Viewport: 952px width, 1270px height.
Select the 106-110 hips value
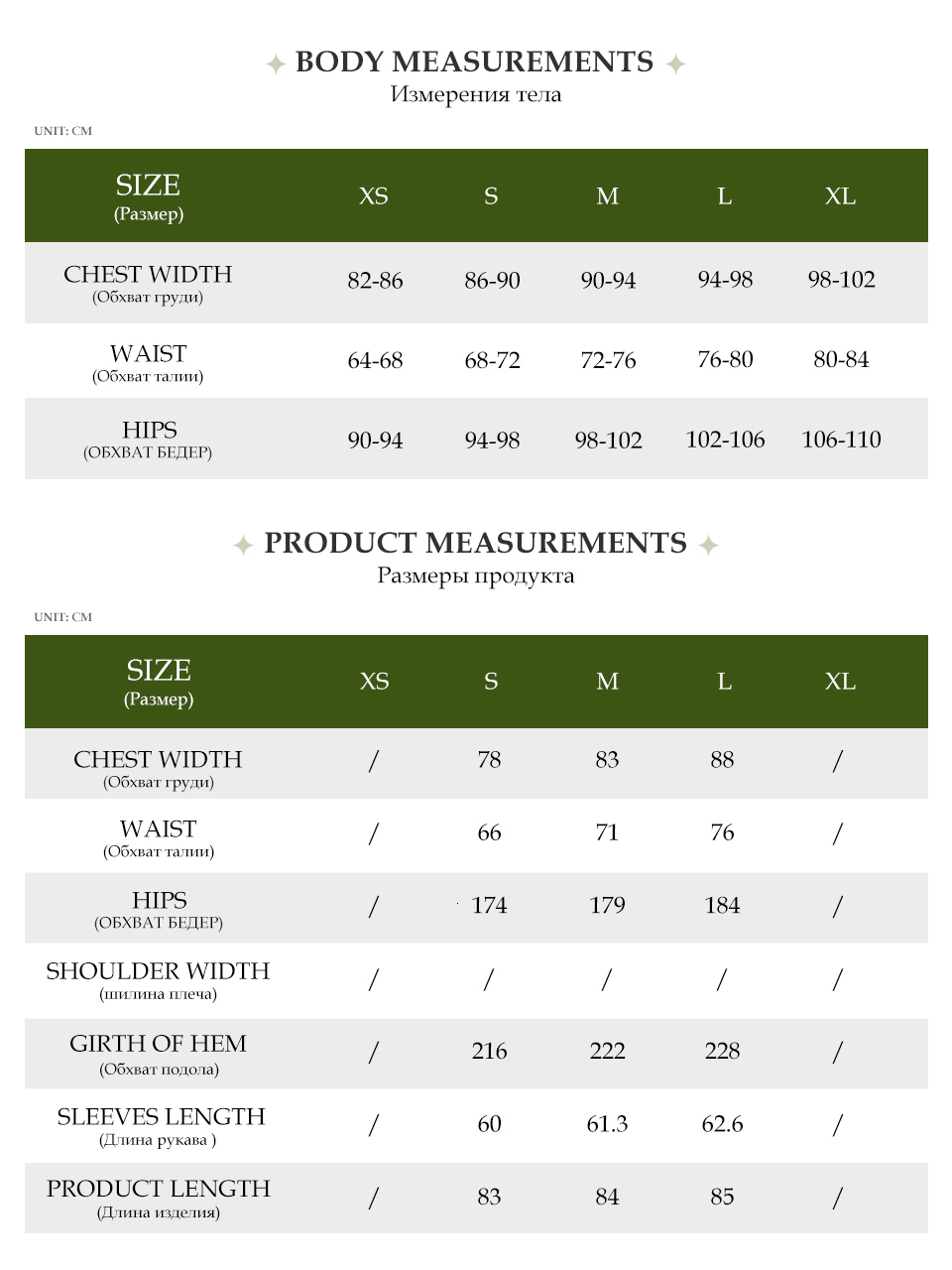pos(841,440)
